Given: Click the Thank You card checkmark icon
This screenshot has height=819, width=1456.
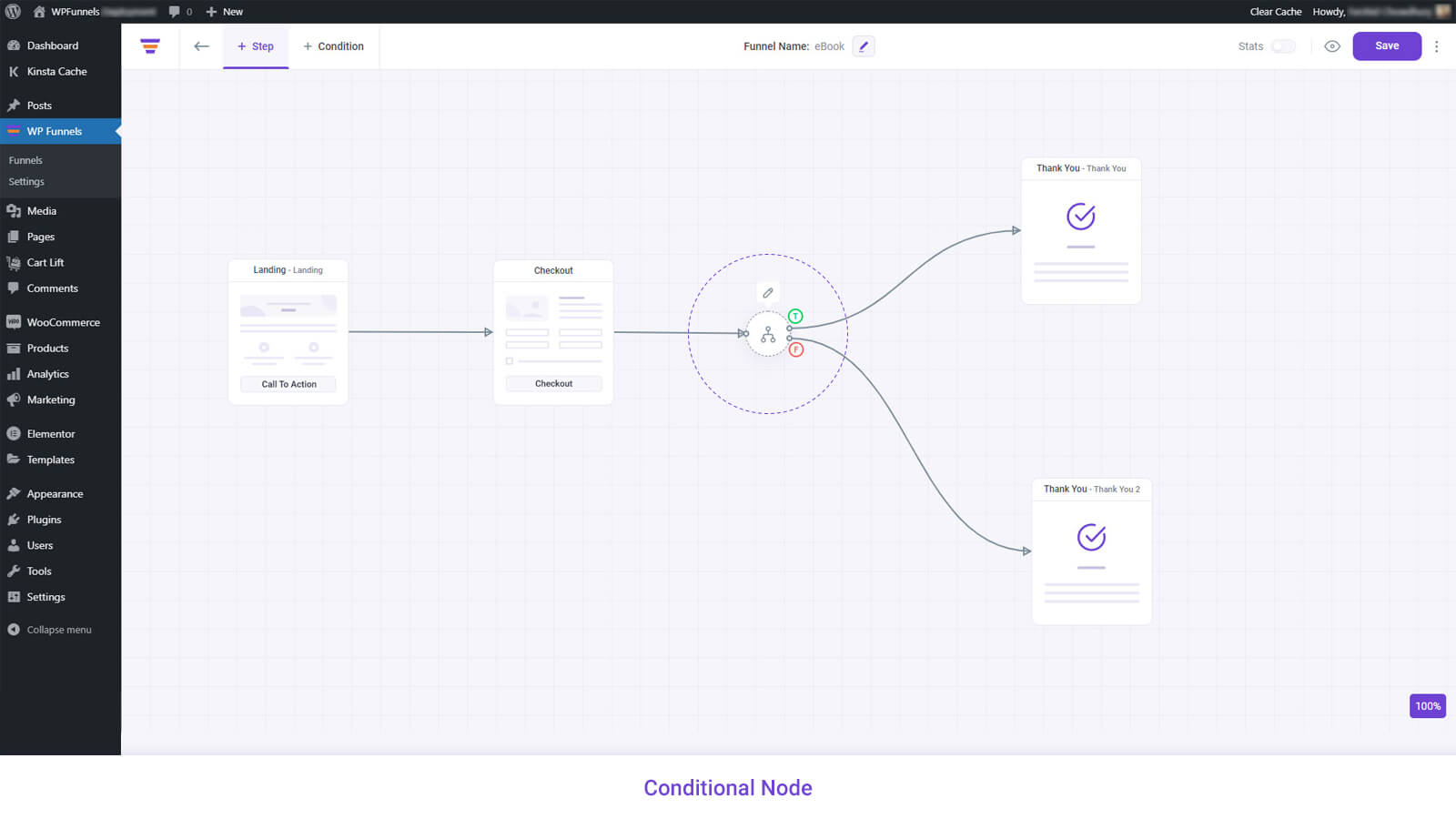Looking at the screenshot, I should (1080, 217).
